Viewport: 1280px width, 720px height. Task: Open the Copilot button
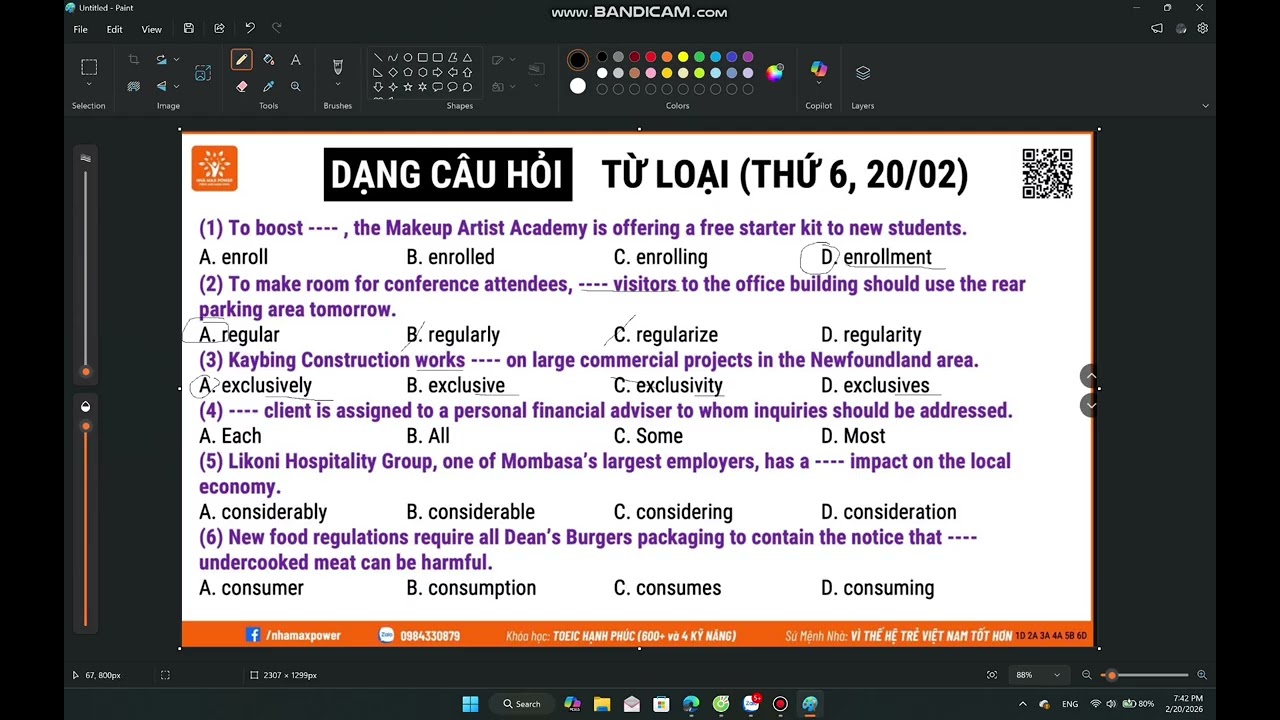pyautogui.click(x=819, y=69)
